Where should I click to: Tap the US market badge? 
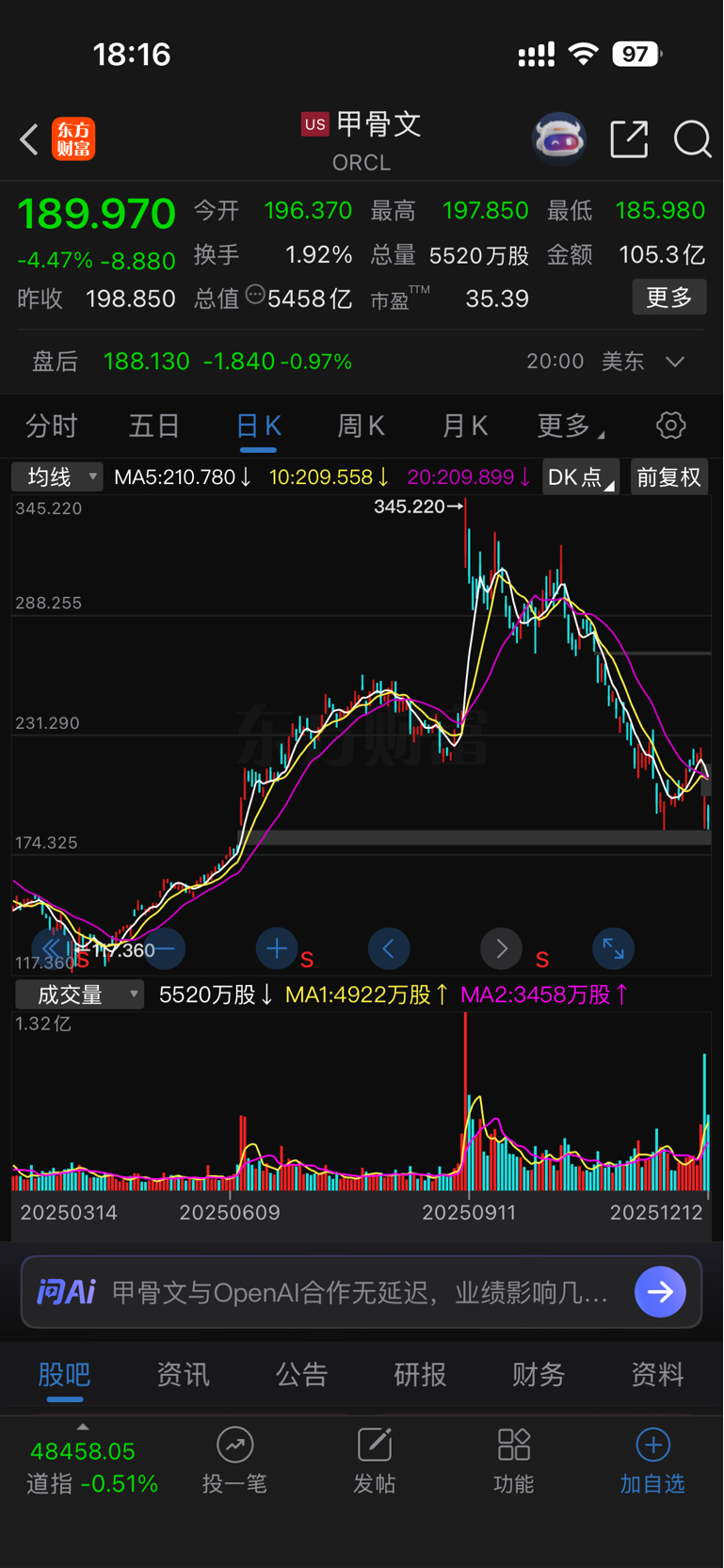coord(314,124)
